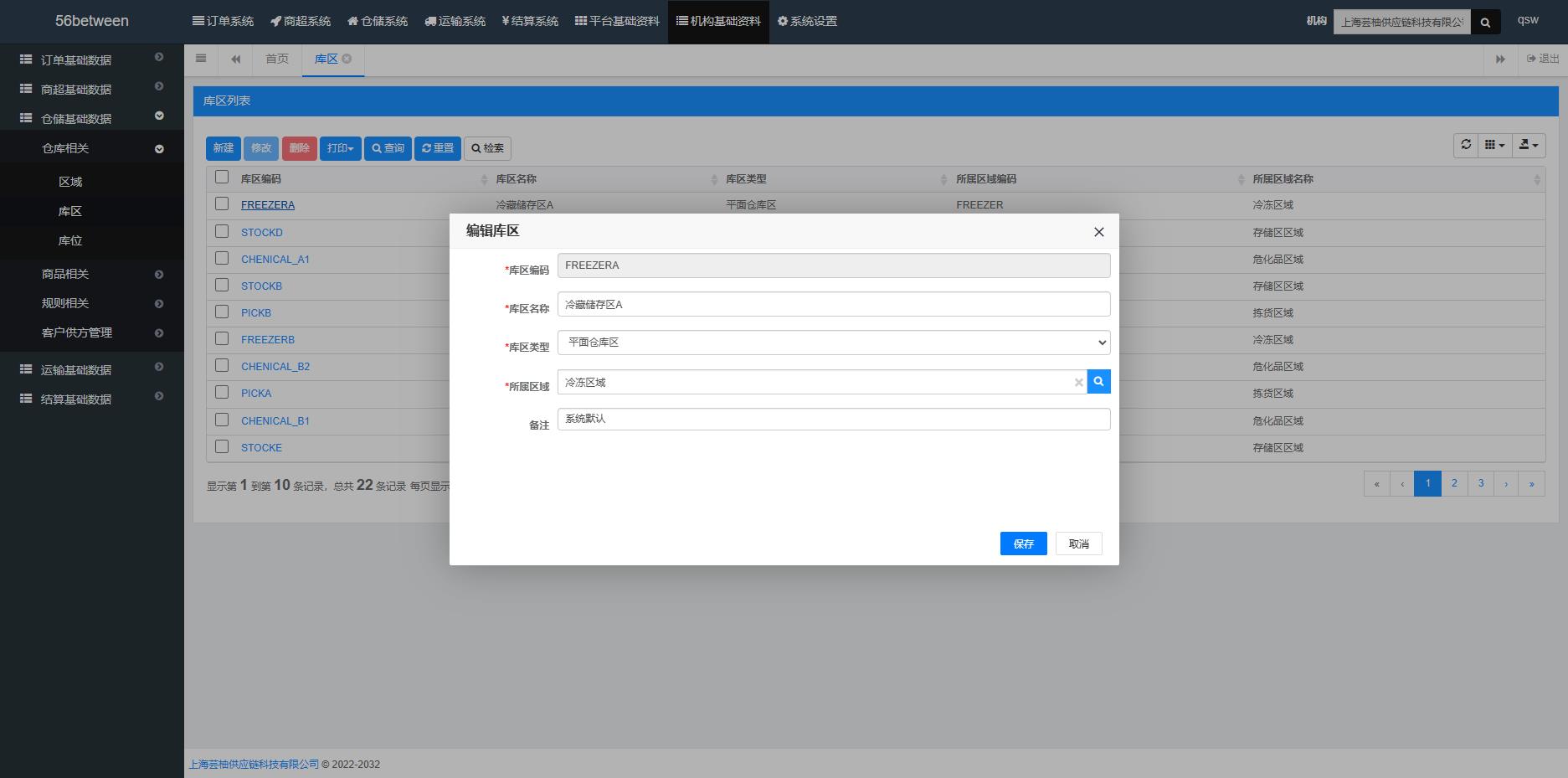
Task: Close the 库区 tab with its x icon
Action: [x=347, y=59]
